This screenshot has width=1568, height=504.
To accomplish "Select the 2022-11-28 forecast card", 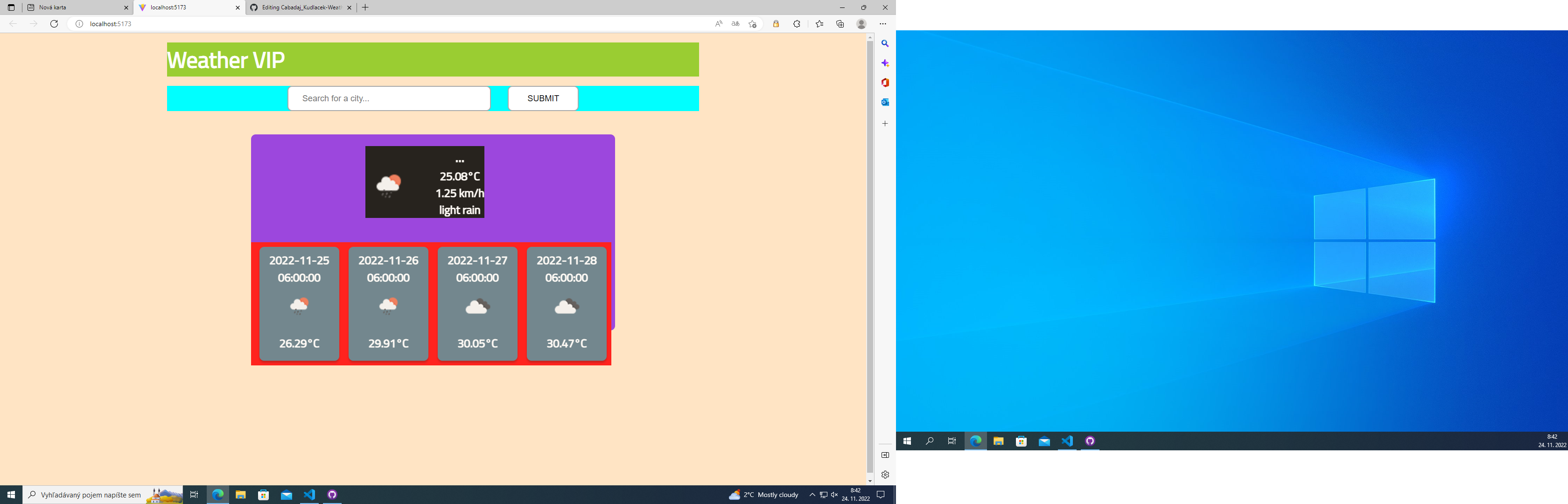I will click(x=567, y=304).
